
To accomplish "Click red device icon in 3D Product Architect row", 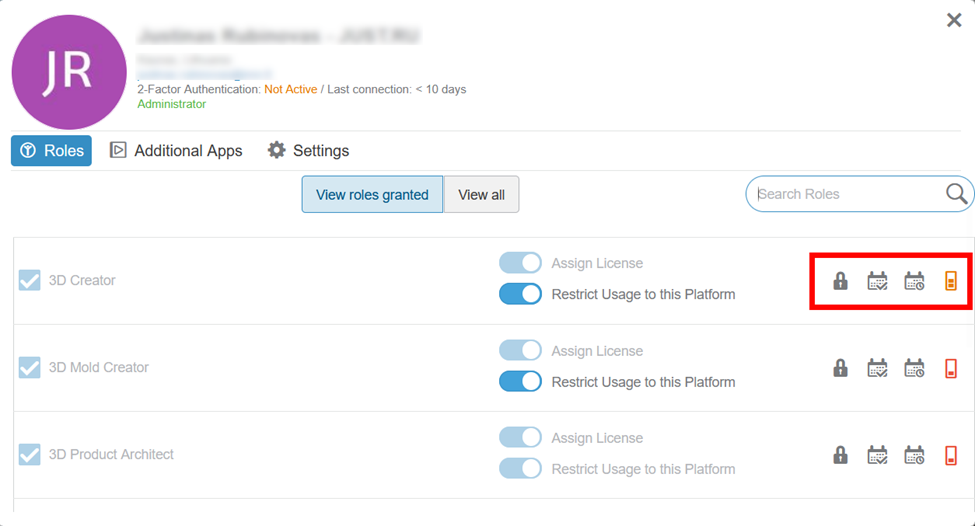I will tap(951, 455).
